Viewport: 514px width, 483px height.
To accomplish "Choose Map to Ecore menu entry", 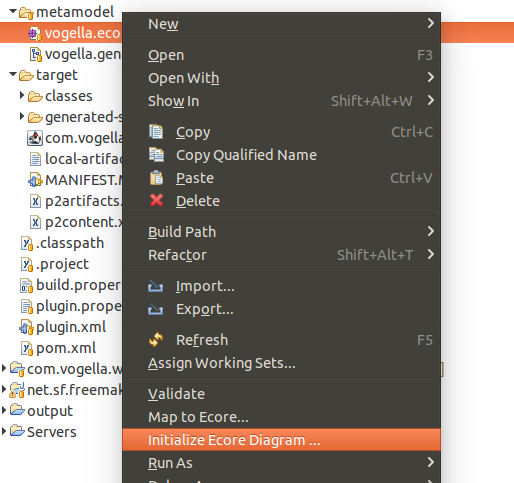I will pyautogui.click(x=281, y=417).
